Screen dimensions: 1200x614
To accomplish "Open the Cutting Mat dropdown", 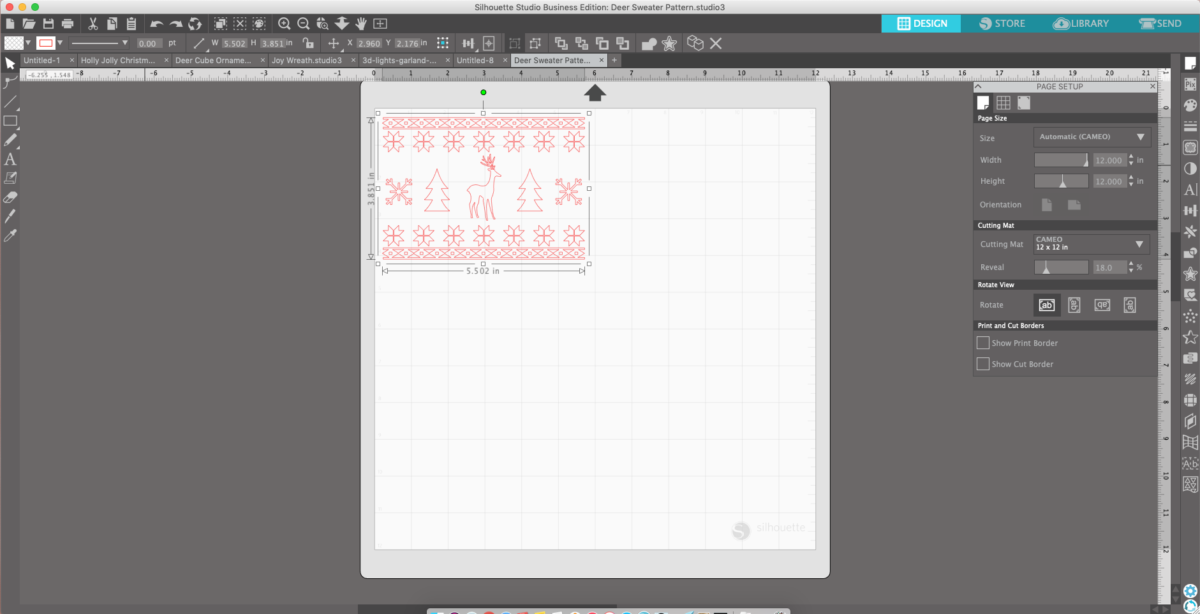I will tap(1092, 244).
